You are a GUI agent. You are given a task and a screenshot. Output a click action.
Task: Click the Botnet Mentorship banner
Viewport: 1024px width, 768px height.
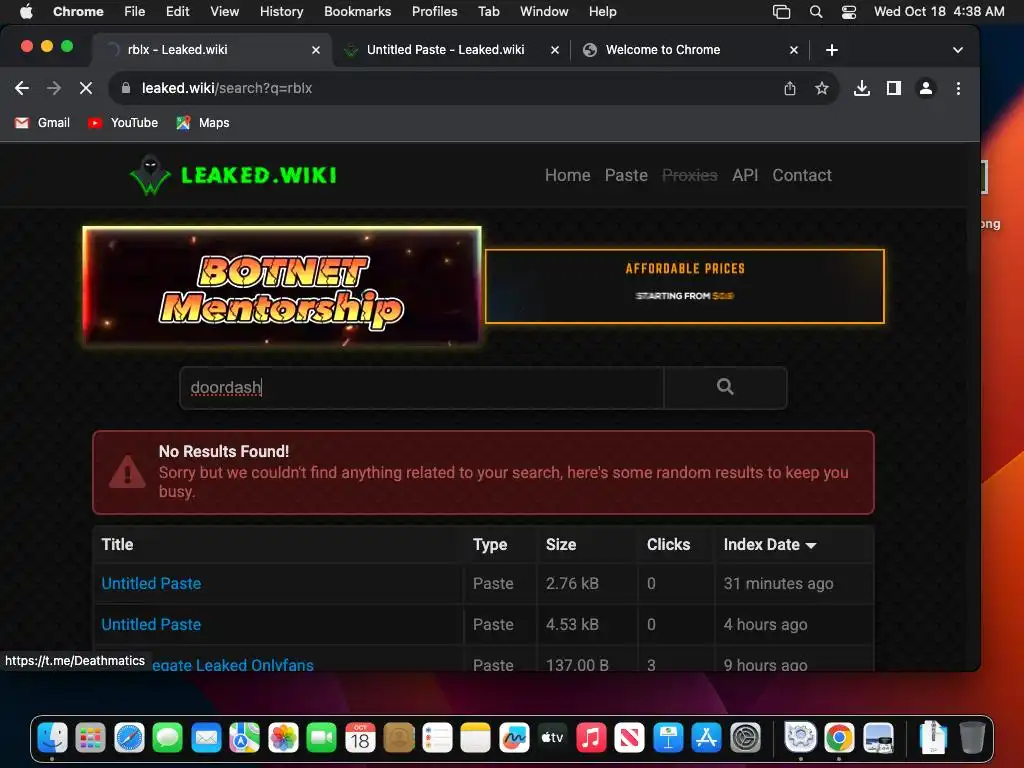click(282, 285)
